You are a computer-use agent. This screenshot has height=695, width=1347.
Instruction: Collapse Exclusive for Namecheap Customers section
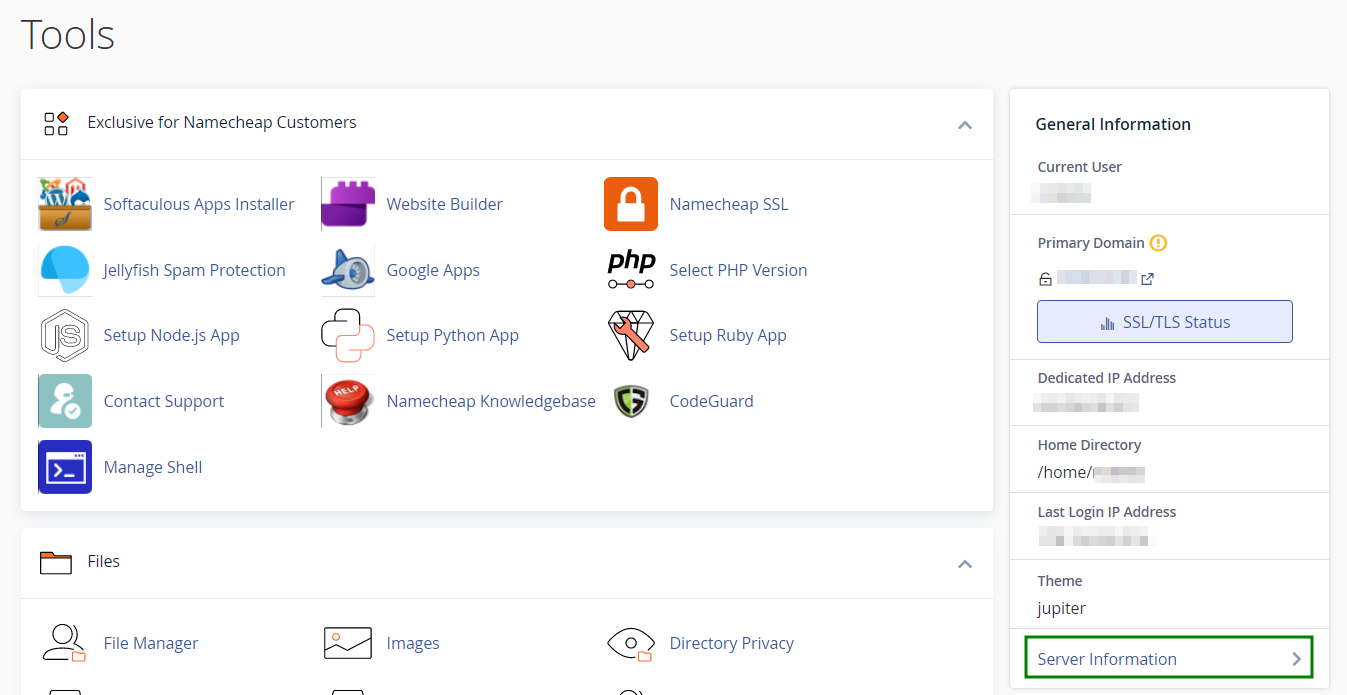coord(965,125)
